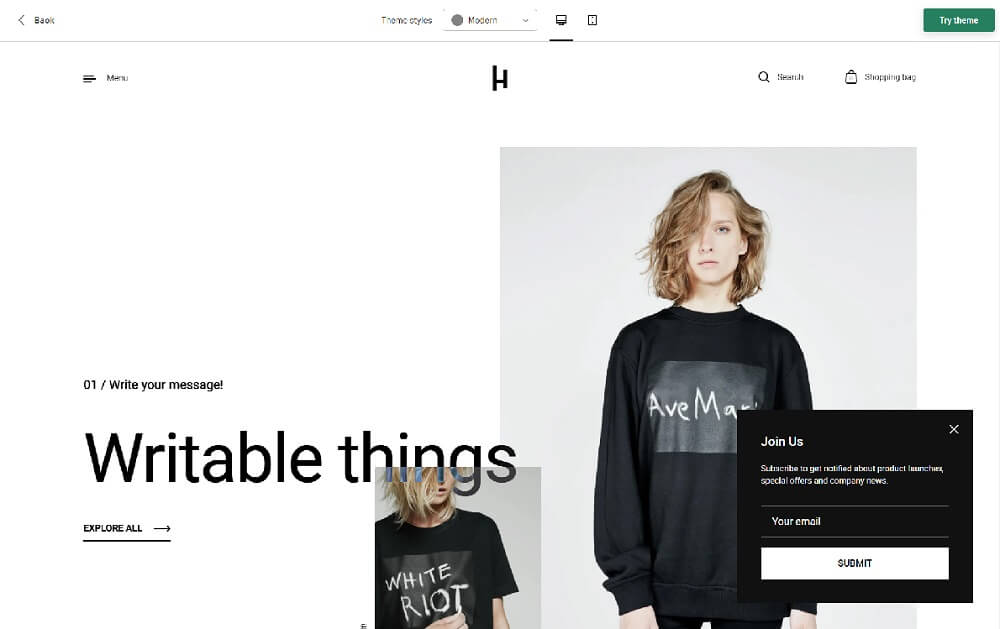
Task: Click the Back text link
Action: [x=45, y=20]
